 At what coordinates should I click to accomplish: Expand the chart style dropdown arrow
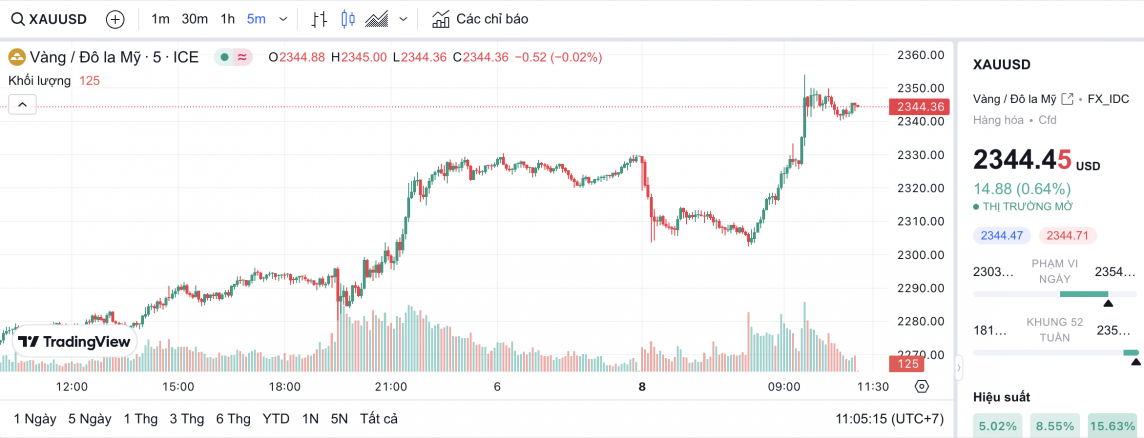[x=403, y=19]
